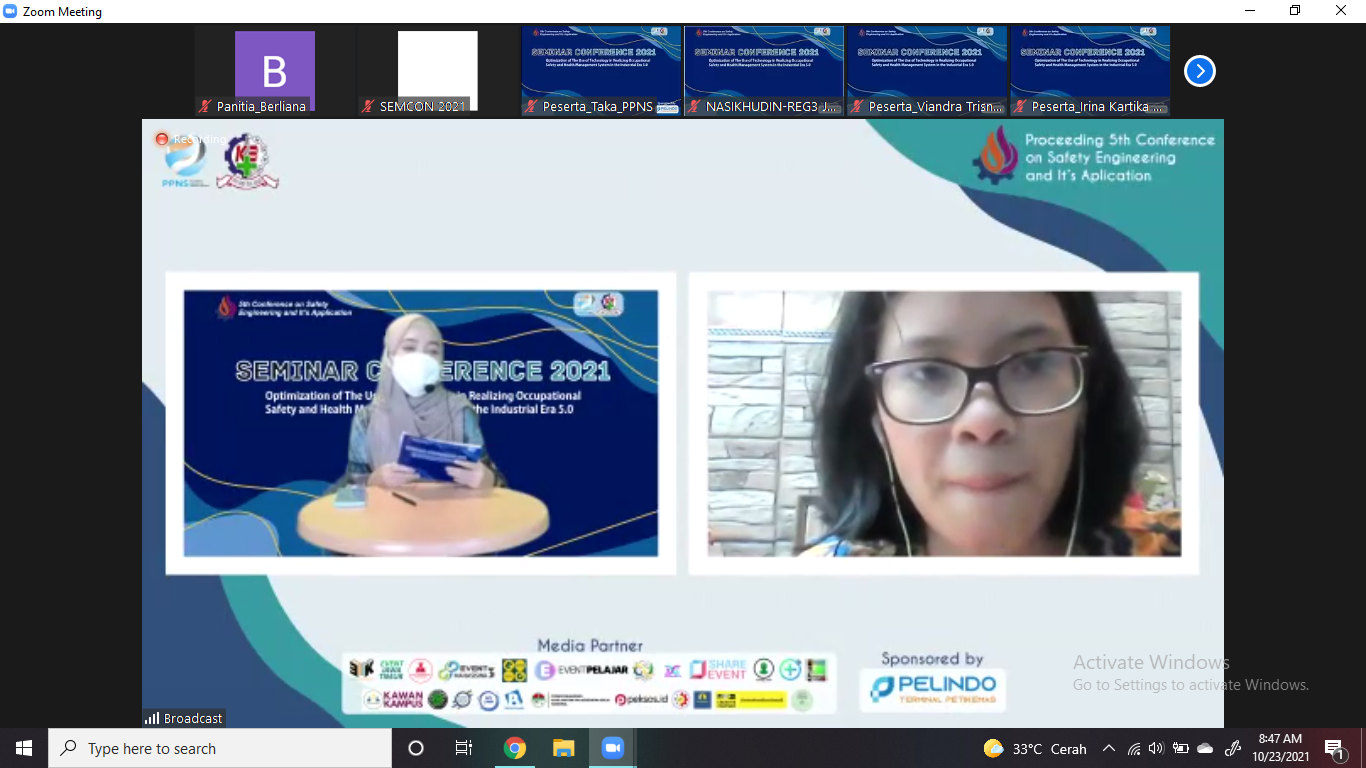Open Task View on the taskbar

click(464, 748)
